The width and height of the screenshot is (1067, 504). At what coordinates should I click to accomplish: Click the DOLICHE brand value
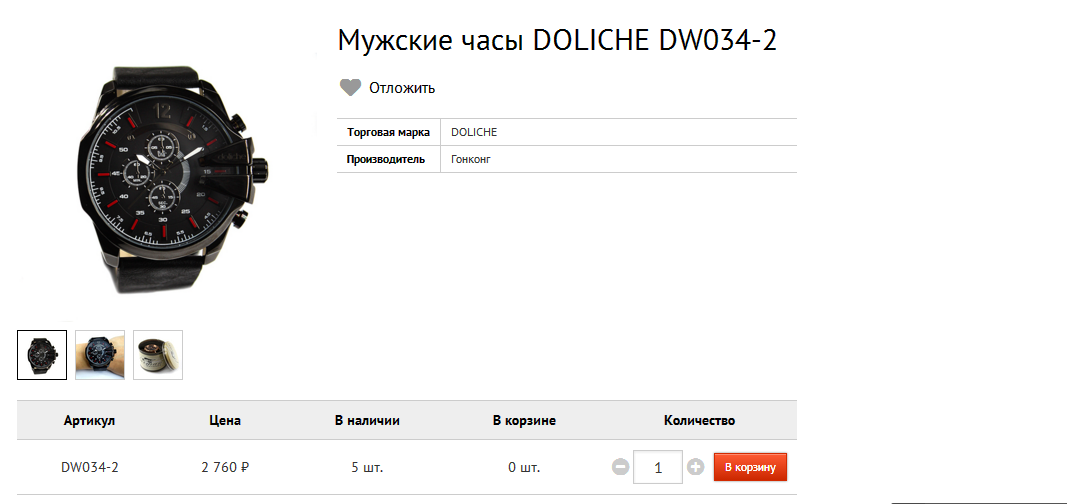pos(474,132)
